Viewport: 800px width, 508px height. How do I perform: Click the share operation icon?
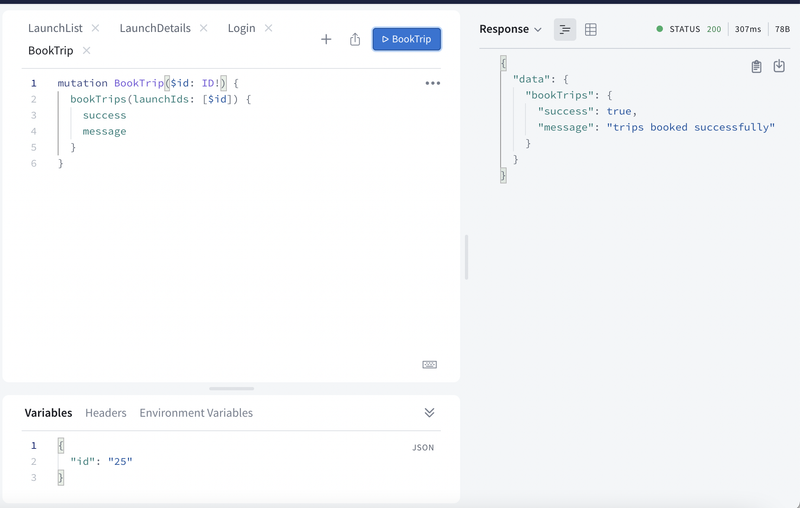355,39
